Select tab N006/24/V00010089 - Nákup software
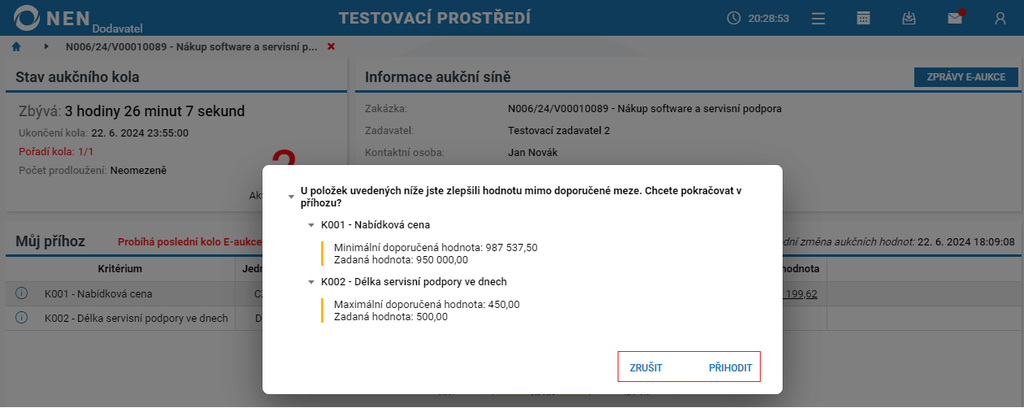 point(191,47)
